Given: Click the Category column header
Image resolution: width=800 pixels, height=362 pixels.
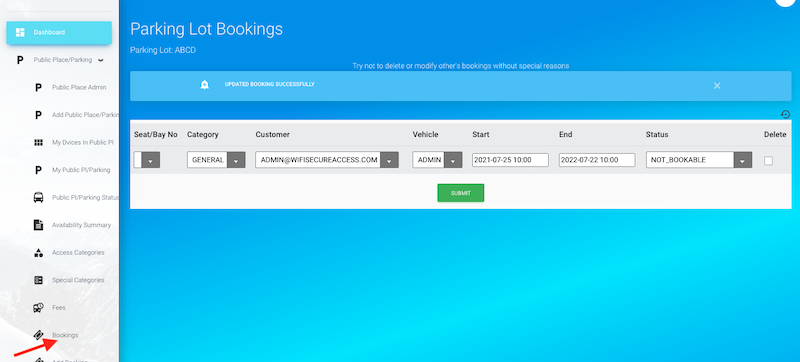Looking at the screenshot, I should click(x=203, y=135).
